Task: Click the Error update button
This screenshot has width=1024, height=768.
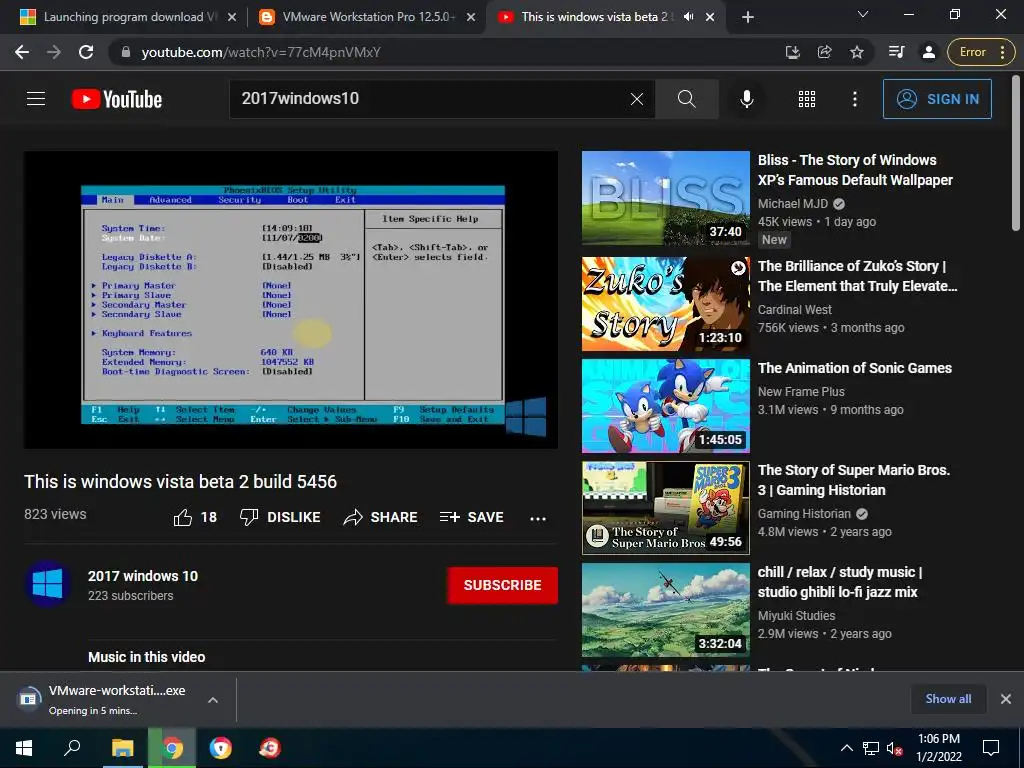Action: click(x=980, y=52)
